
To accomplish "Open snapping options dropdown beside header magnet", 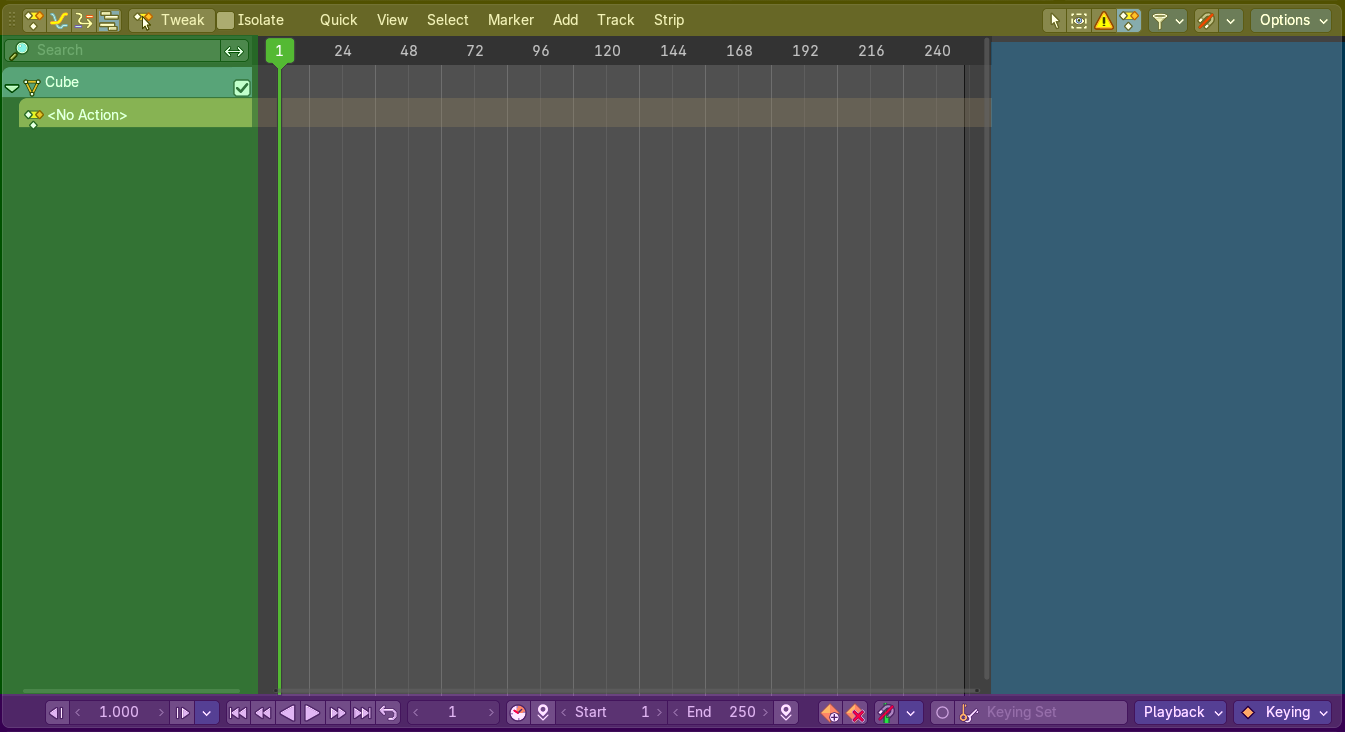I will point(1231,20).
